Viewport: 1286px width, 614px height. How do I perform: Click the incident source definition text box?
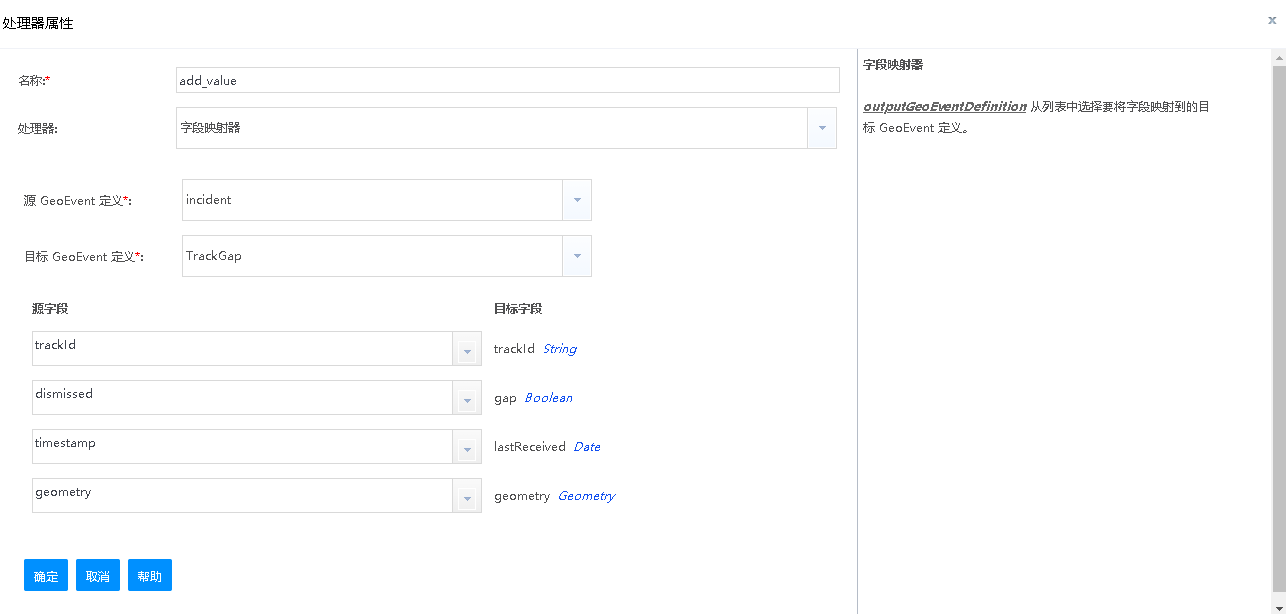372,200
